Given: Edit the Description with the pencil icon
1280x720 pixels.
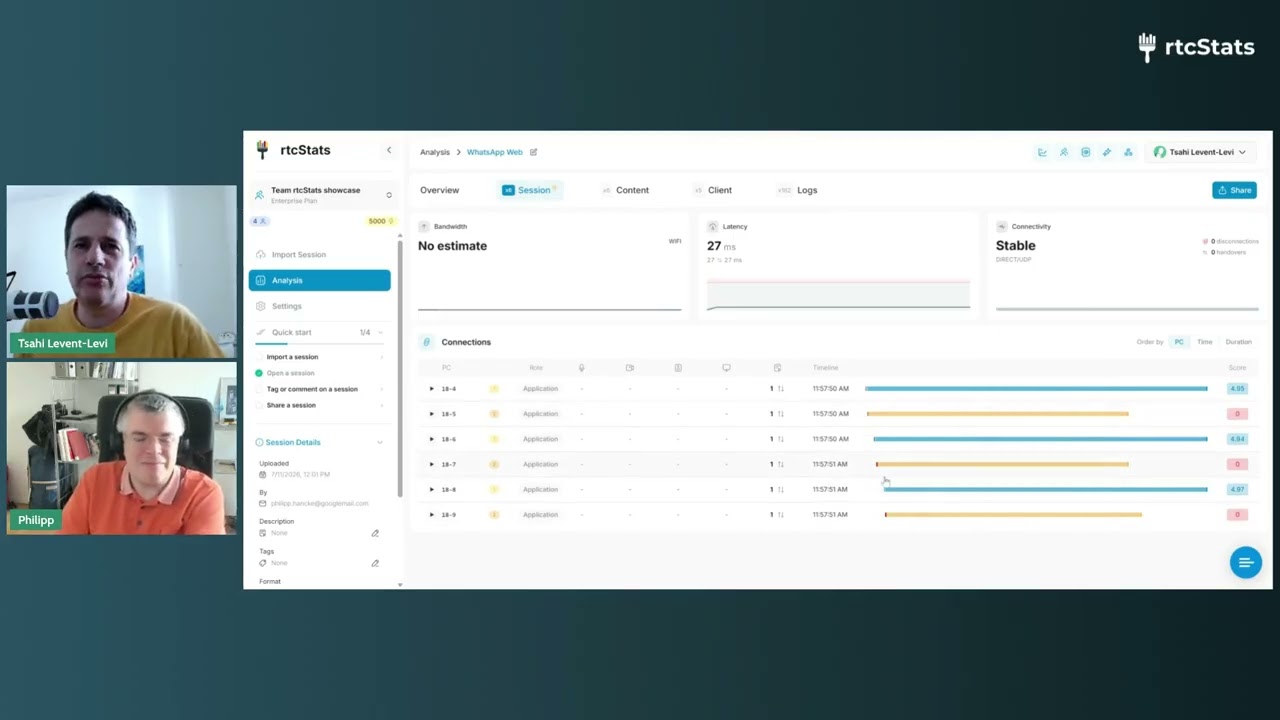Looking at the screenshot, I should (x=375, y=533).
